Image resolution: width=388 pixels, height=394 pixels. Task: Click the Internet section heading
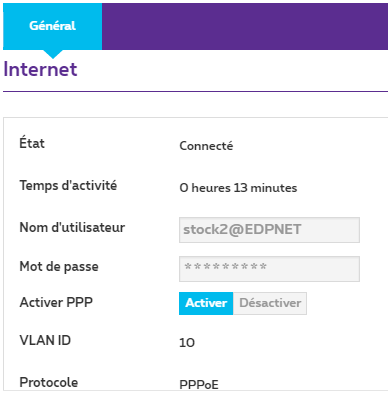(x=40, y=69)
